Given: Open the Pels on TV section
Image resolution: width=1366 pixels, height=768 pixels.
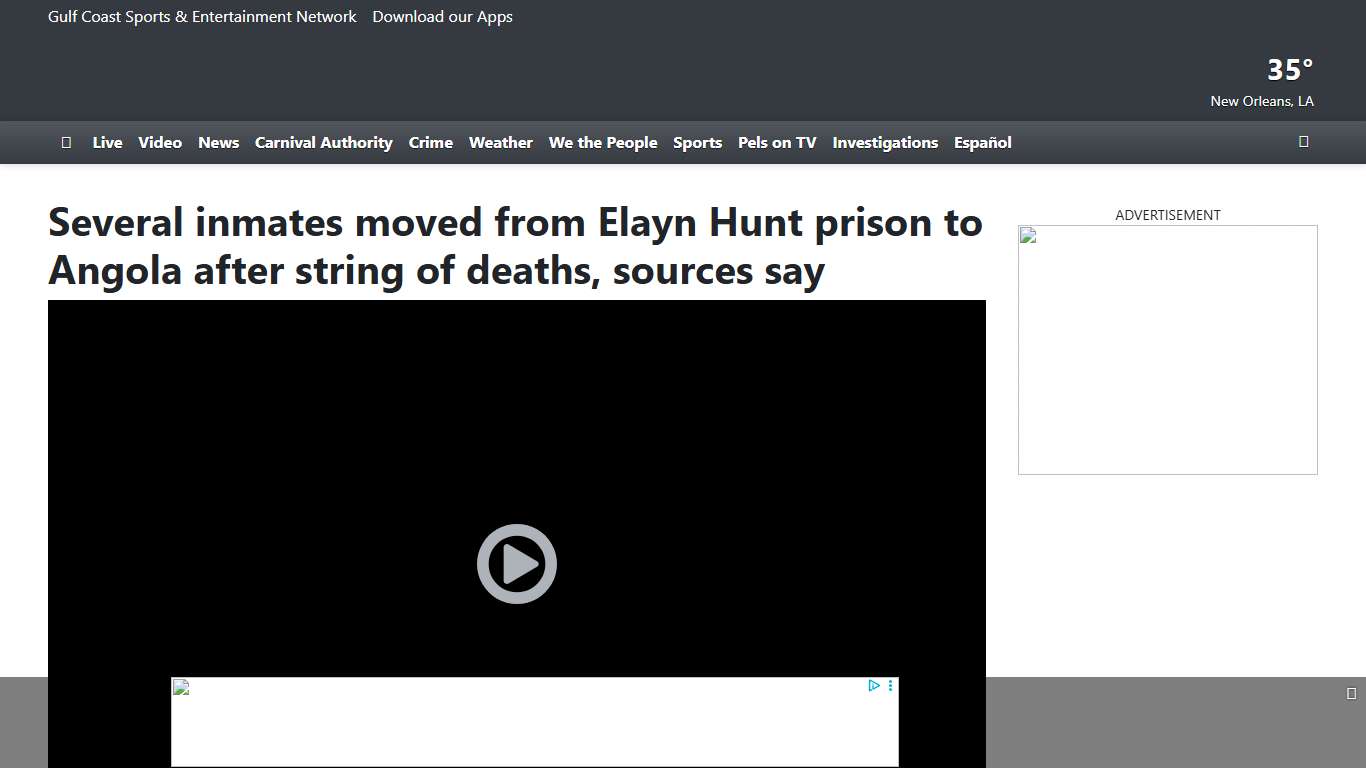Looking at the screenshot, I should click(777, 142).
